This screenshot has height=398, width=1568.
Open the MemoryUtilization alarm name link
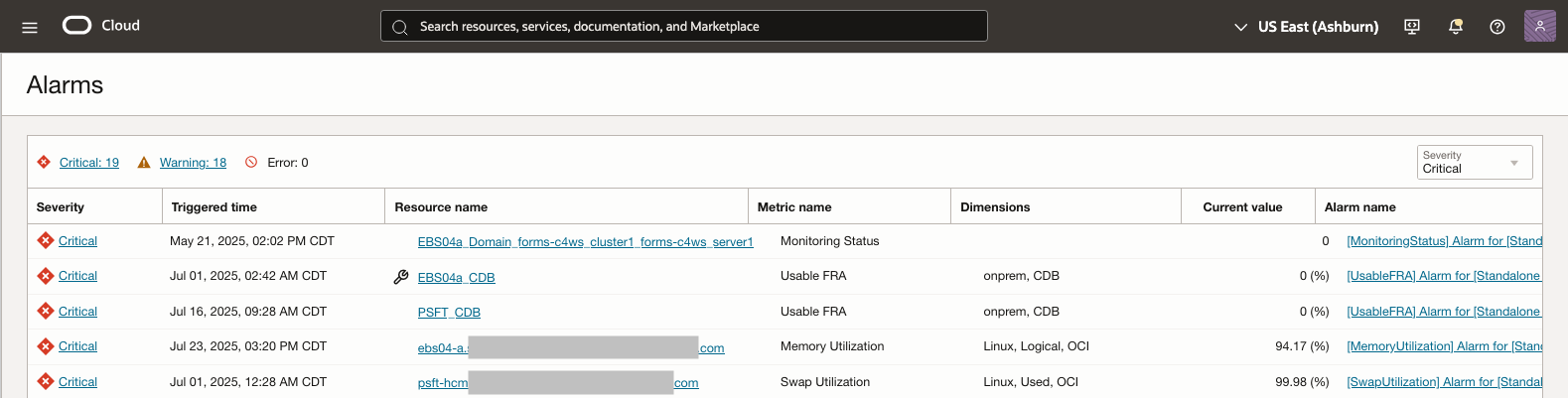point(1445,346)
